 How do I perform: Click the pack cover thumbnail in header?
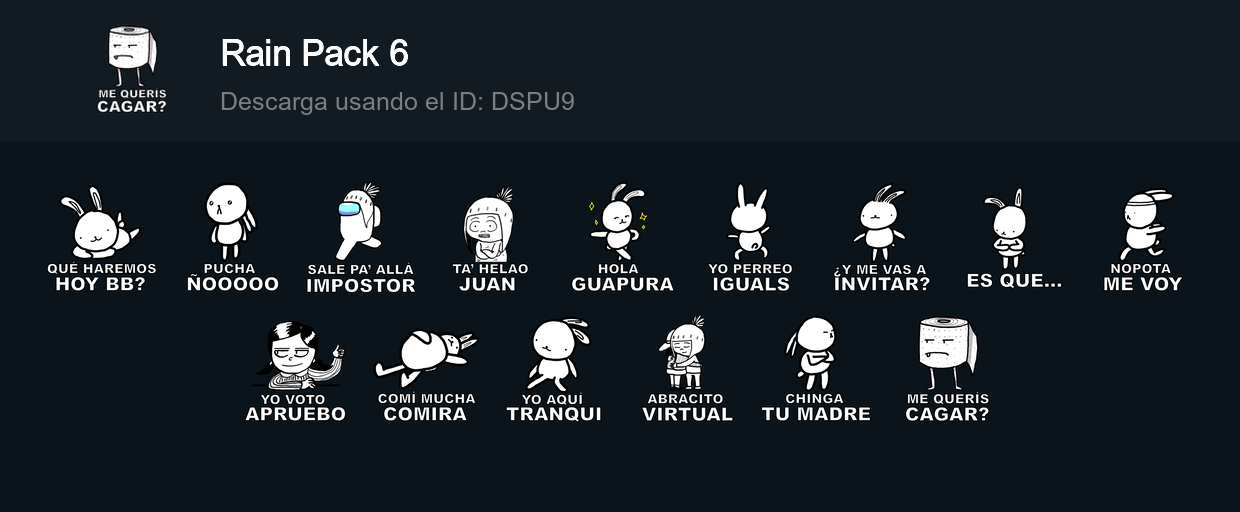[132, 70]
